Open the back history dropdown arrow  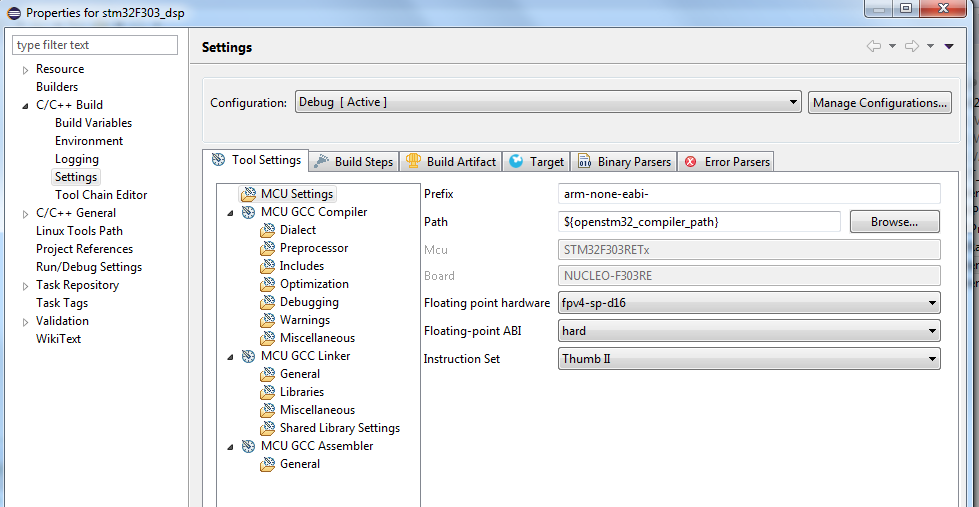tap(892, 46)
